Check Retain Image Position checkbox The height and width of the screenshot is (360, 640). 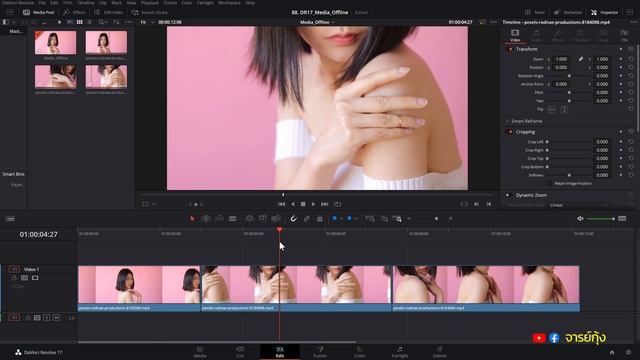pos(549,183)
